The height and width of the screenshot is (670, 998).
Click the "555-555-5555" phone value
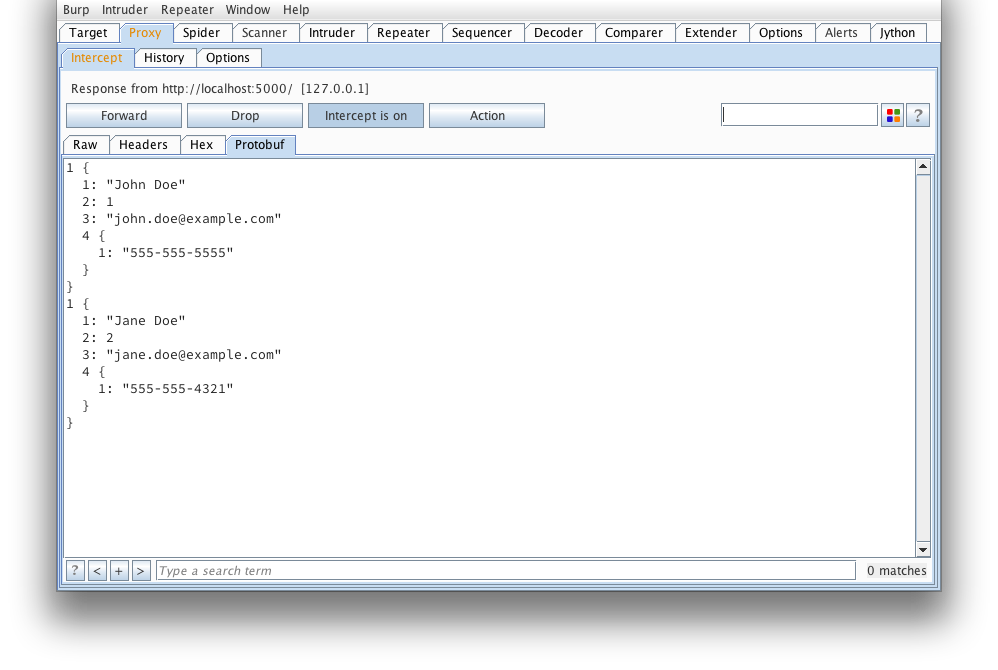(178, 253)
